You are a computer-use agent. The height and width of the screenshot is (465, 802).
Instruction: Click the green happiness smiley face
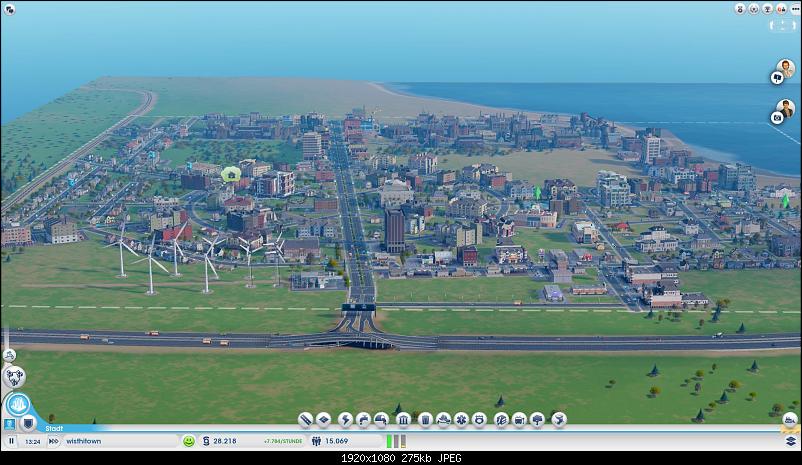tap(189, 441)
